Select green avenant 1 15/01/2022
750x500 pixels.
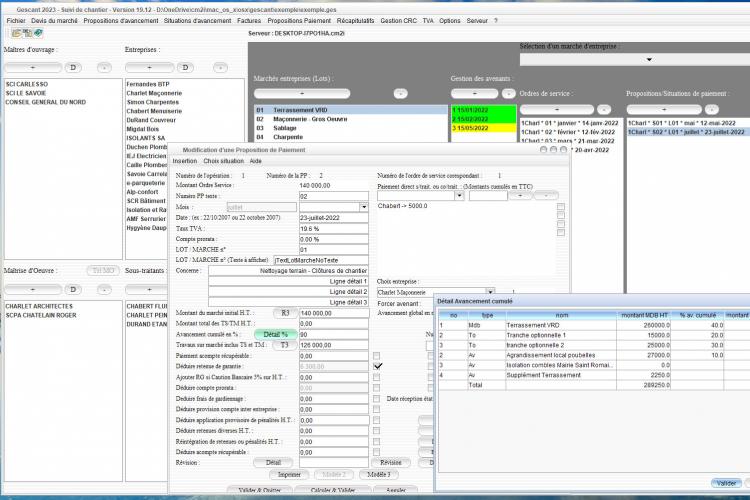coord(484,110)
